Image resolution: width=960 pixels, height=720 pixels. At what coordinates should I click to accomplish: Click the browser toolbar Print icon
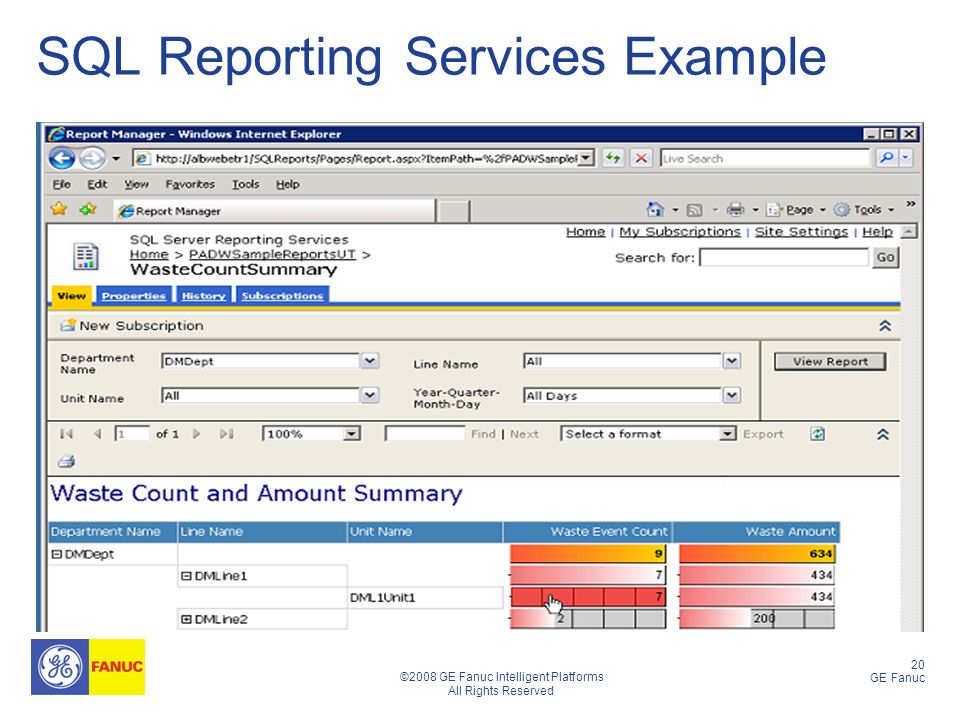(x=735, y=210)
